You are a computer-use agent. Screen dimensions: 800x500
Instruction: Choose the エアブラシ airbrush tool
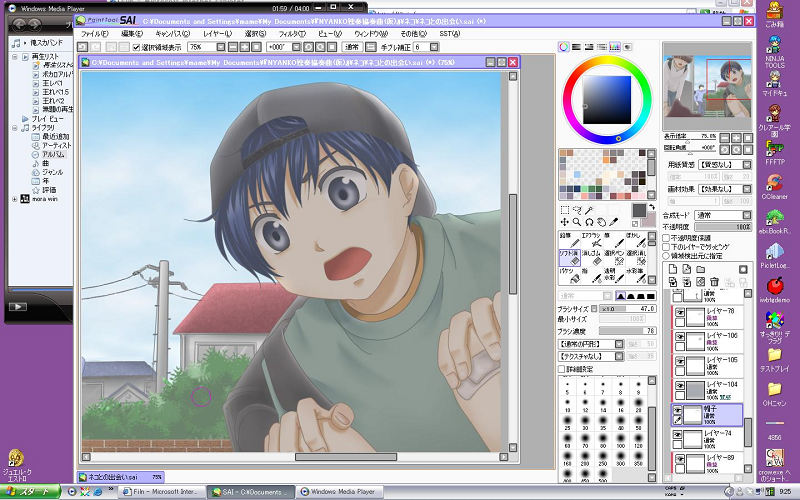coord(592,240)
